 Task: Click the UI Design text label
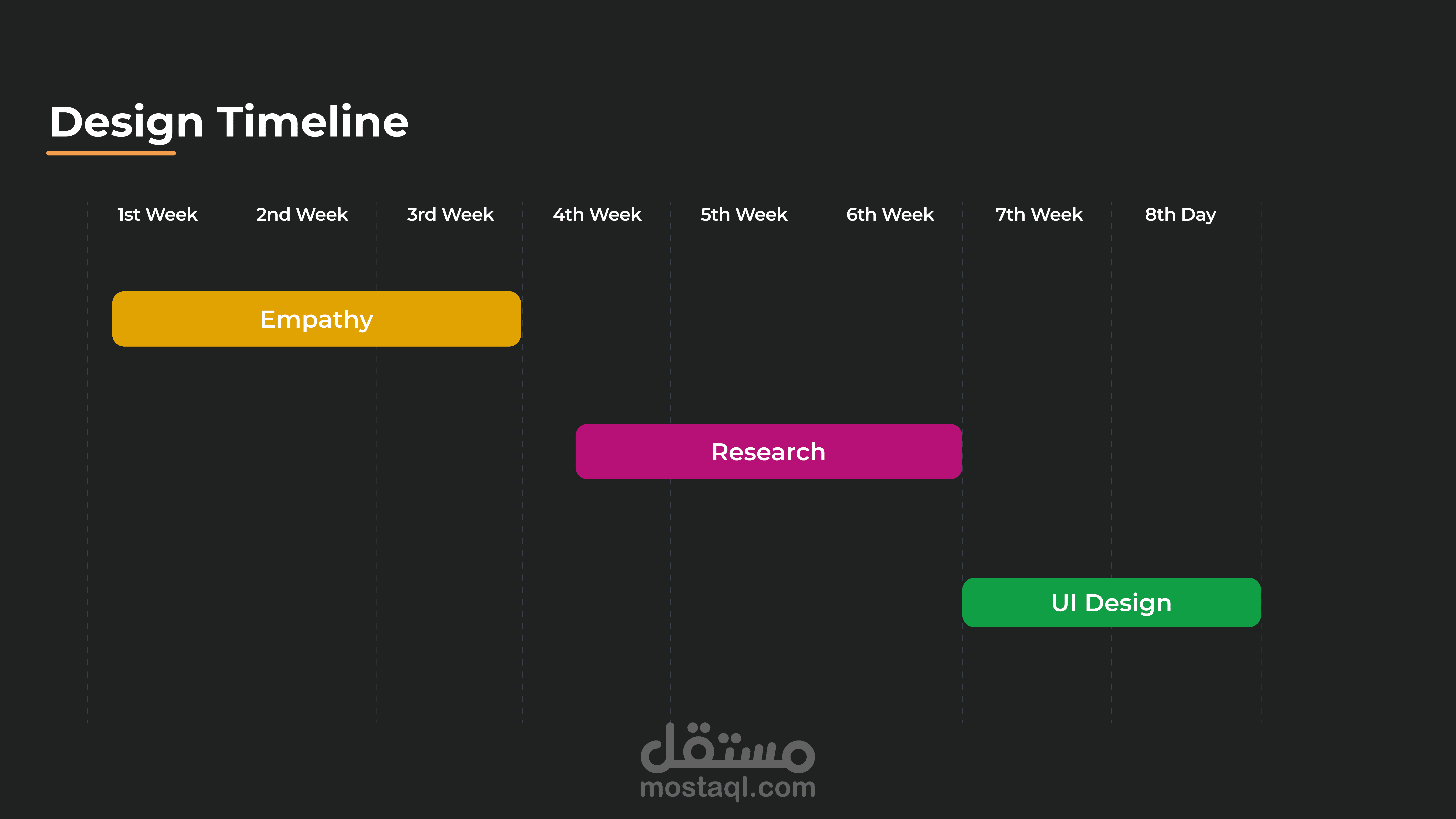point(1111,603)
